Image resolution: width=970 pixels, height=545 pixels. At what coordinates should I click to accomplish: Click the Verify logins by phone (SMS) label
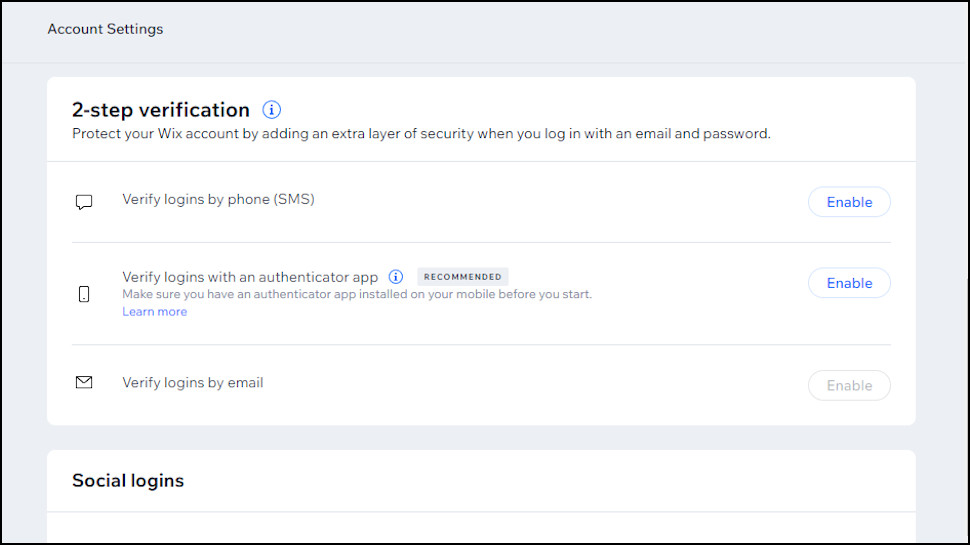[x=218, y=199]
